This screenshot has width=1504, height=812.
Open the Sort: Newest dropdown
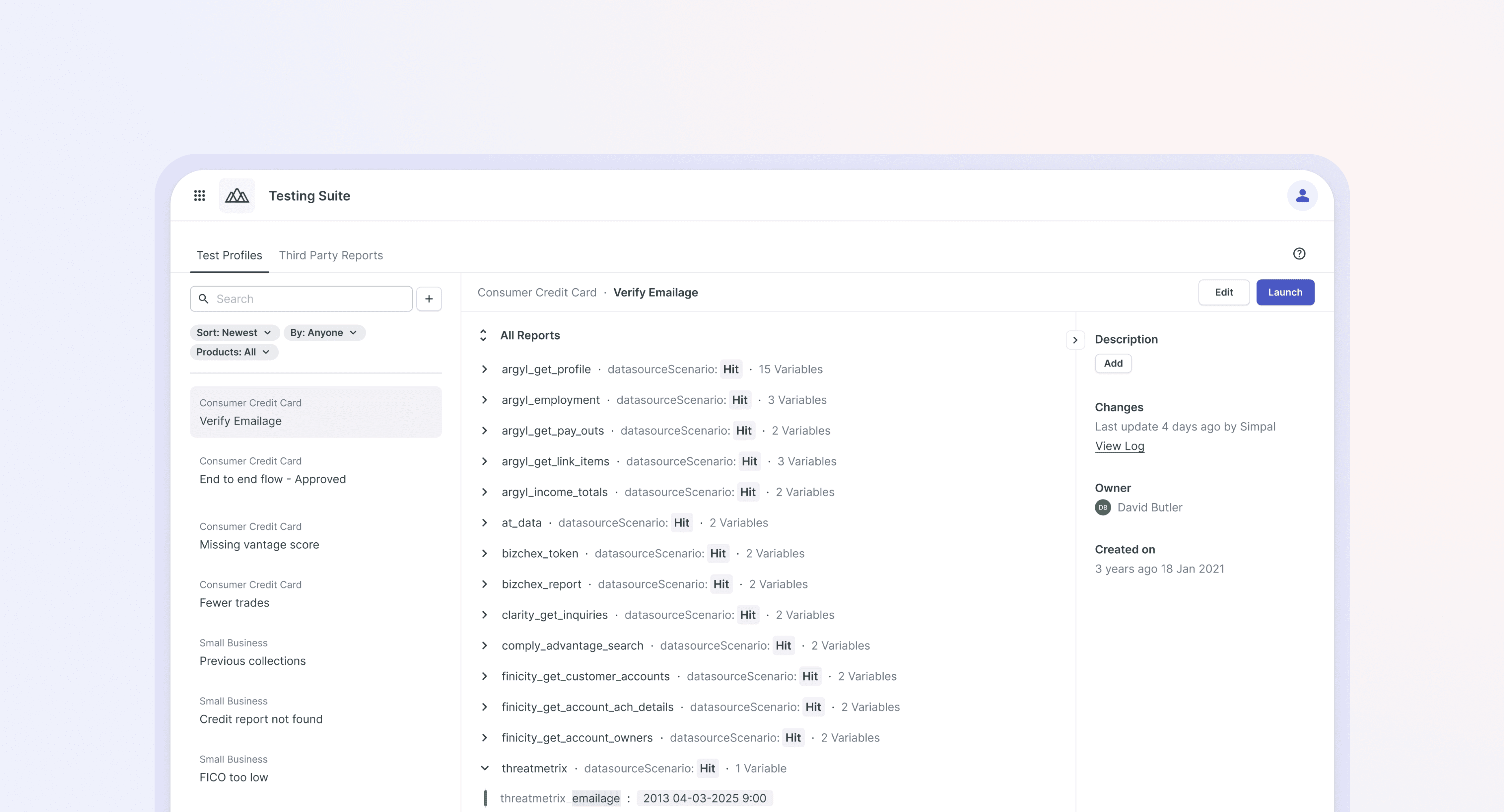tap(234, 333)
